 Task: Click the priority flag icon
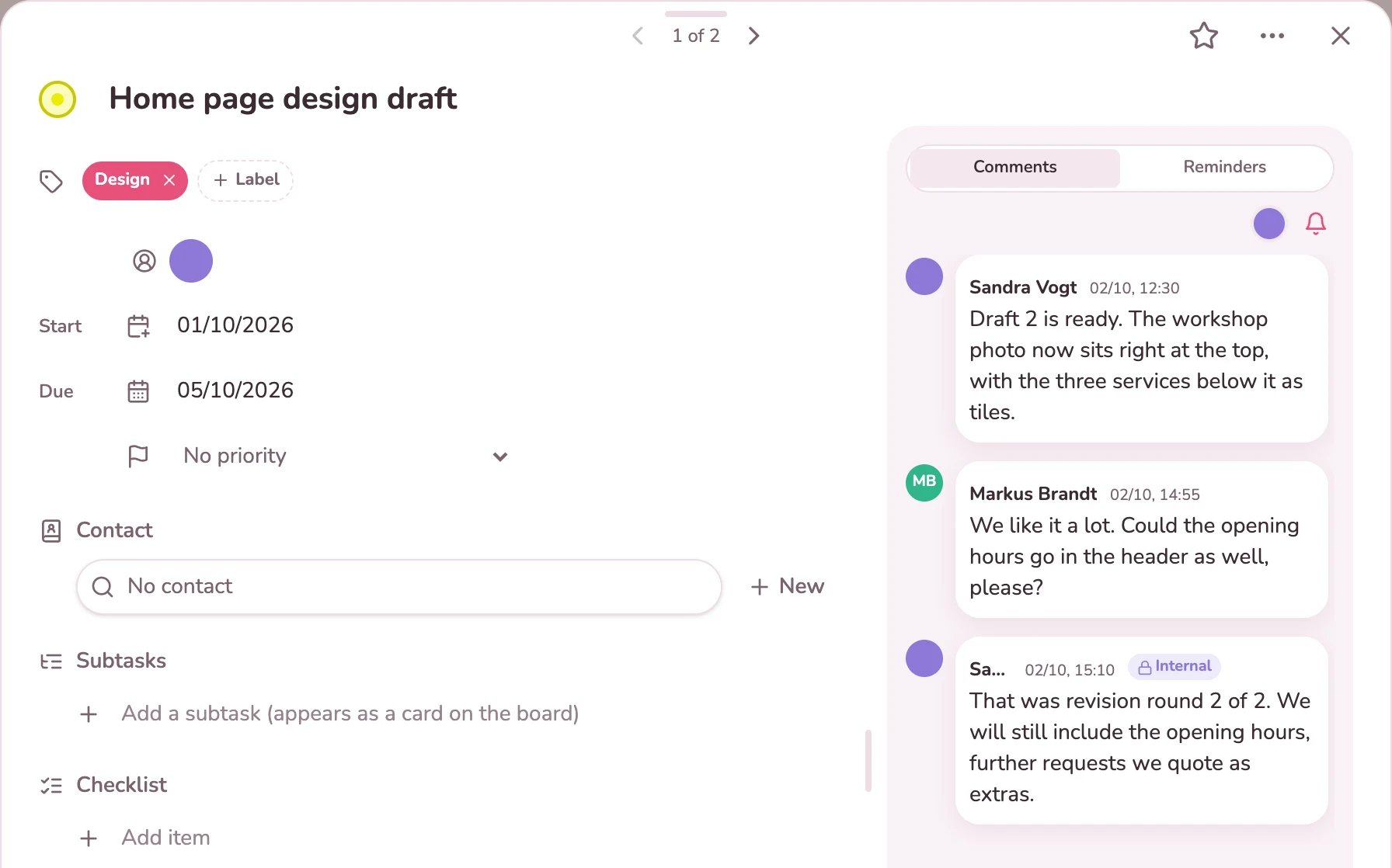tap(138, 456)
